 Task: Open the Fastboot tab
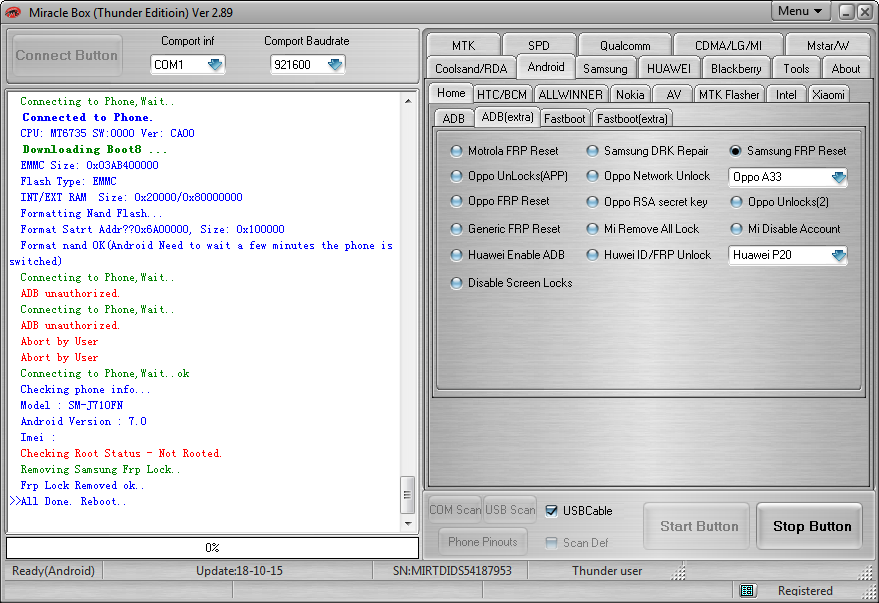[x=565, y=118]
